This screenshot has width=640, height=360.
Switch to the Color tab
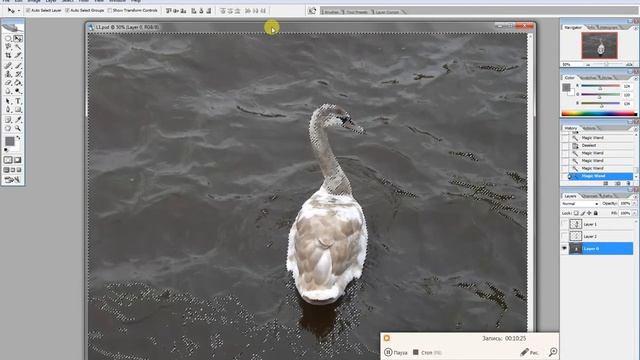tap(569, 78)
